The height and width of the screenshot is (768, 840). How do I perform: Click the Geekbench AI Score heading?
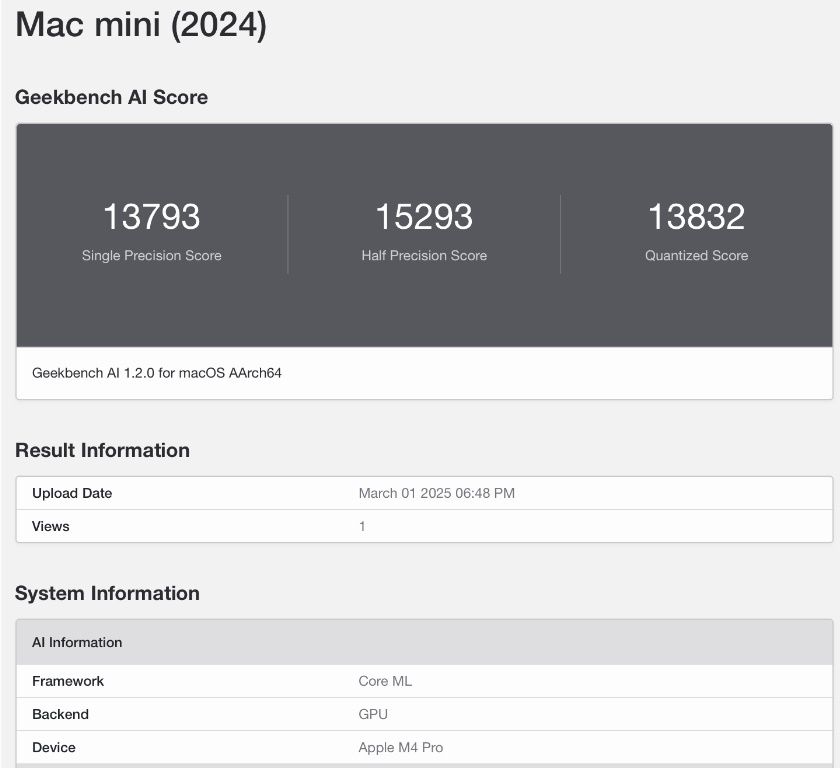pos(111,97)
